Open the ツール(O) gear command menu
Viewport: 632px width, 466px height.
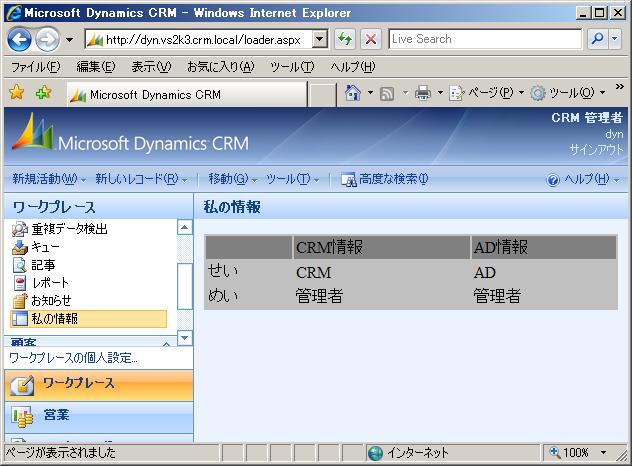pos(568,93)
